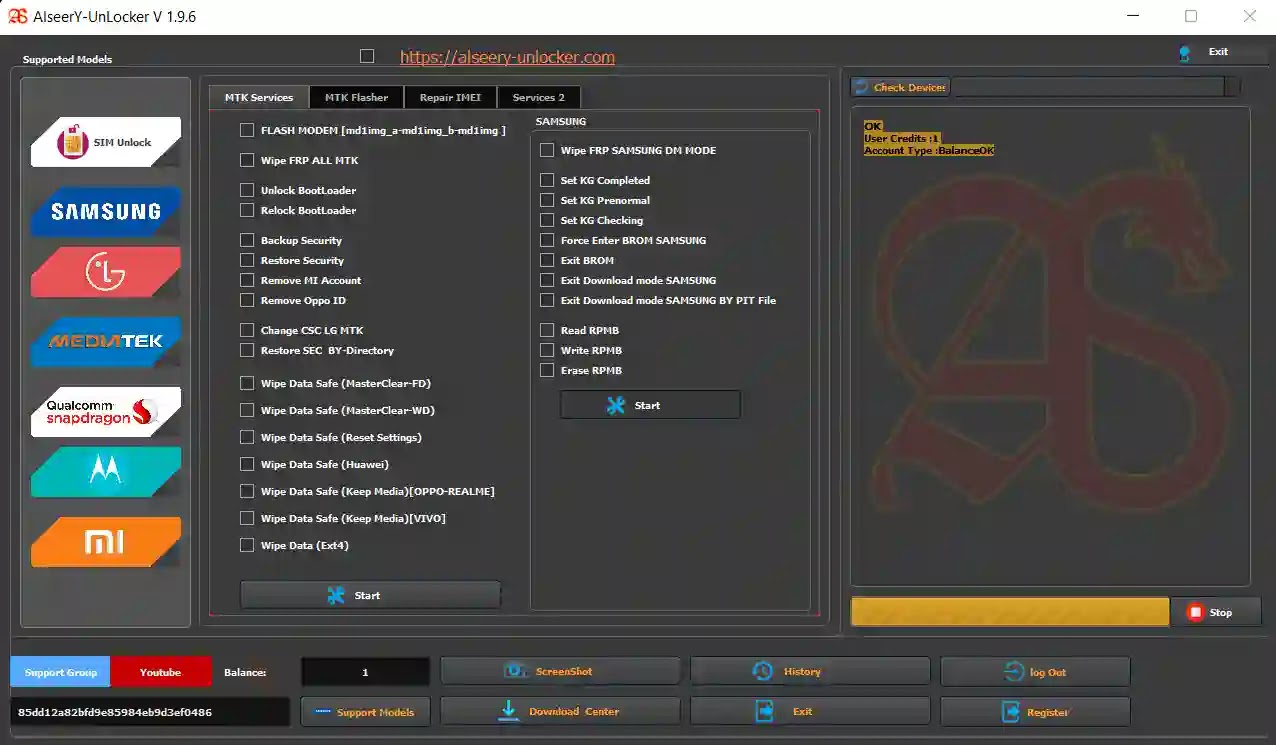Select the MediaTek brand logo
Image resolution: width=1276 pixels, height=745 pixels.
click(x=106, y=342)
